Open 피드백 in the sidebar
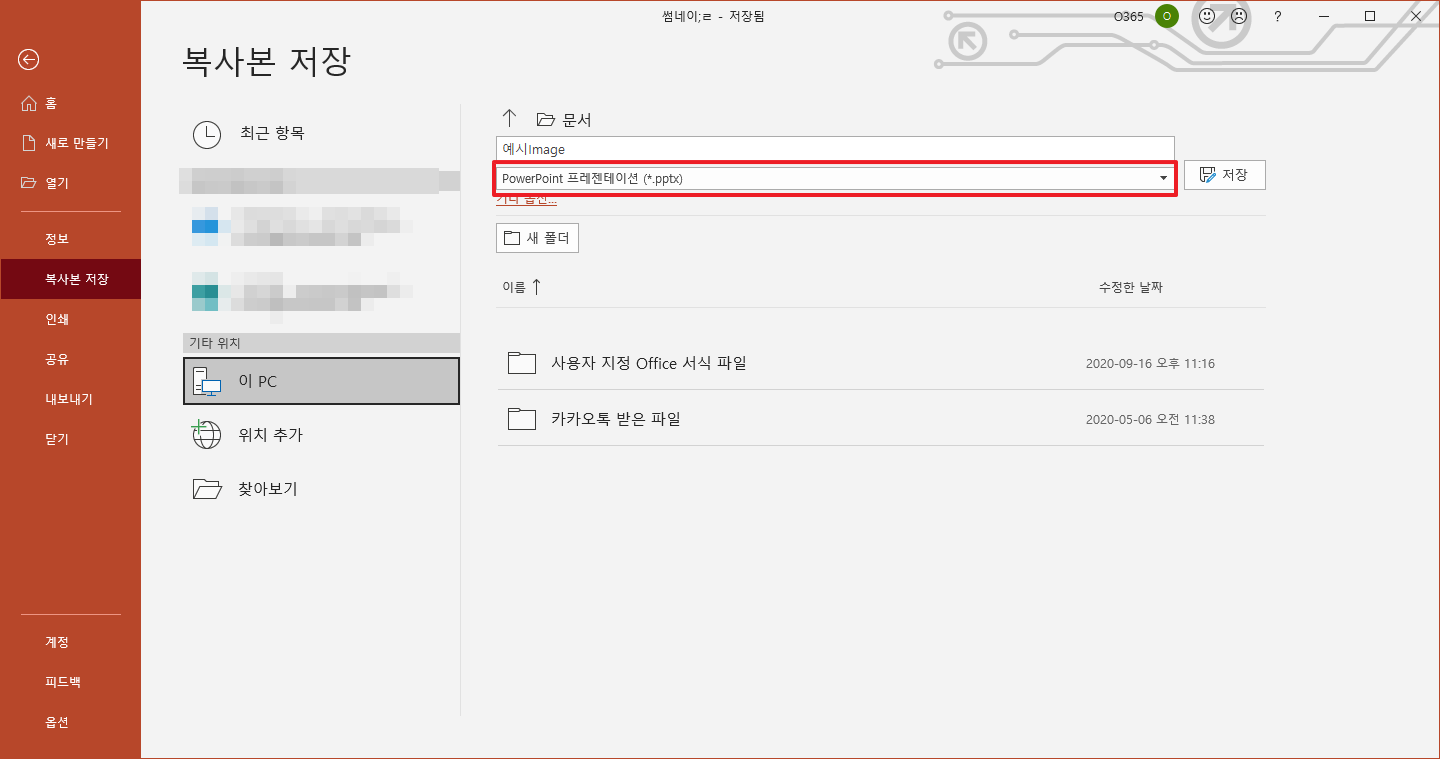Screen dimensions: 1440x759 point(62,682)
